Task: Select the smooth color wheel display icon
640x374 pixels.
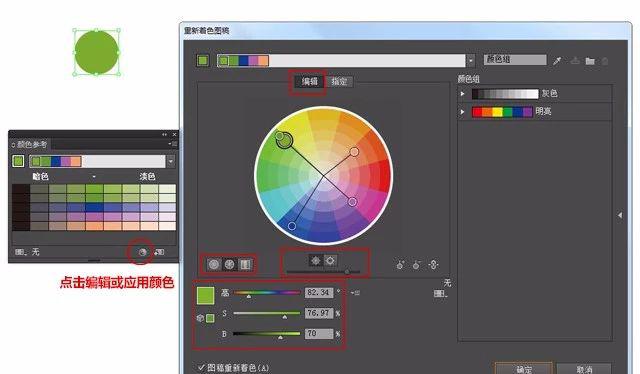Action: tap(213, 265)
